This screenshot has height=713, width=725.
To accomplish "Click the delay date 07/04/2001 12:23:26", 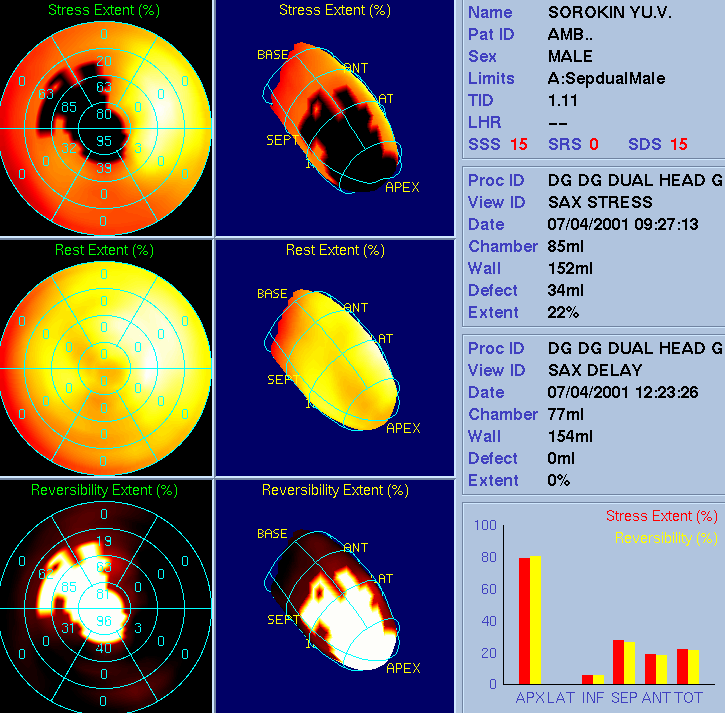I will pos(623,392).
